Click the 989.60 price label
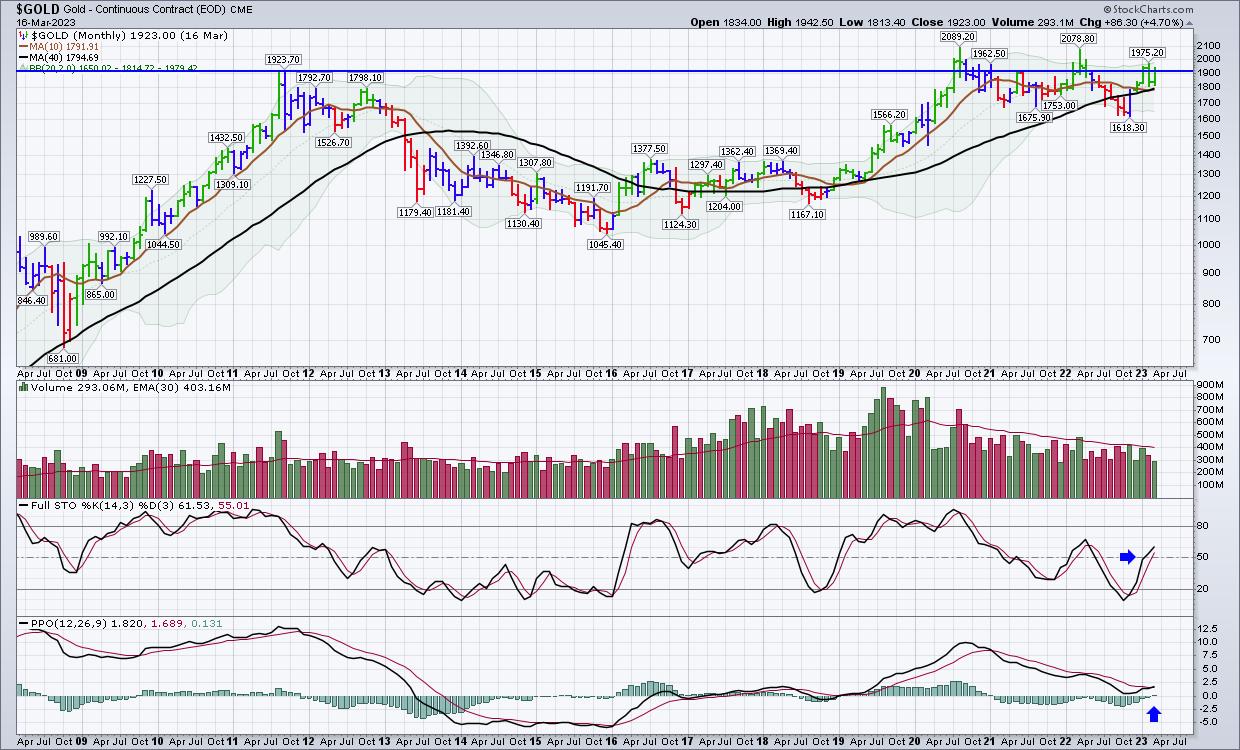Viewport: 1240px width, 750px height. click(x=43, y=236)
